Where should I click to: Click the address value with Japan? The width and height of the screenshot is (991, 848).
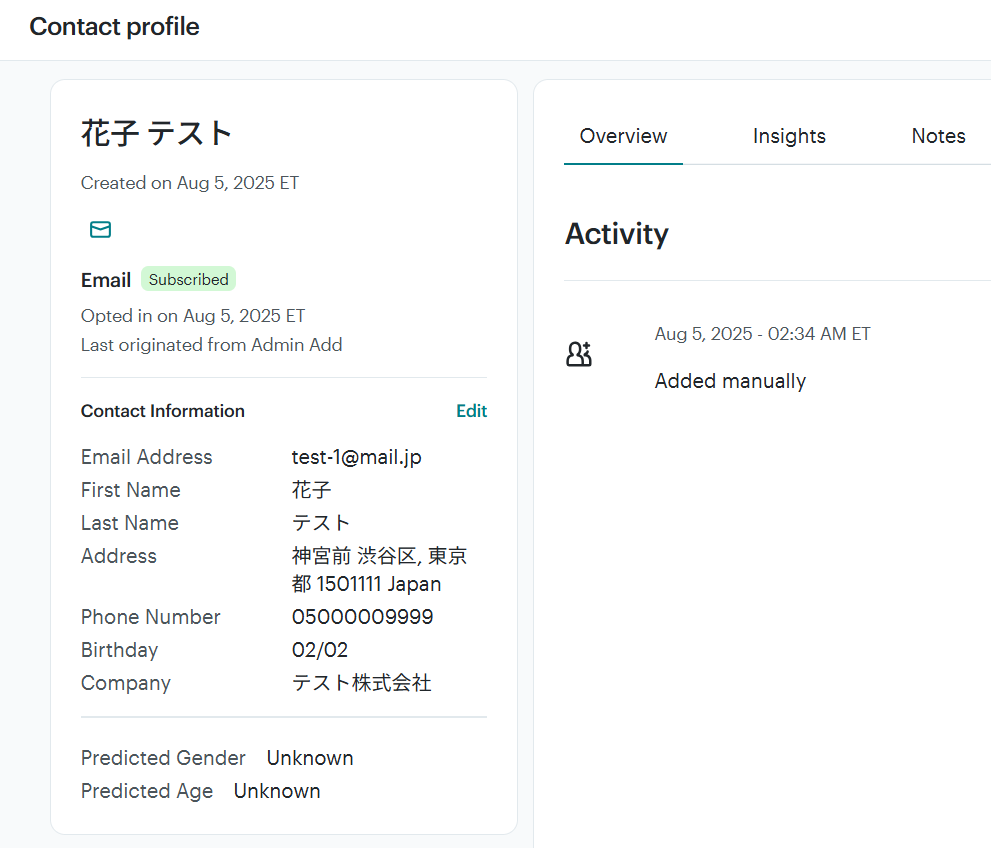point(379,570)
